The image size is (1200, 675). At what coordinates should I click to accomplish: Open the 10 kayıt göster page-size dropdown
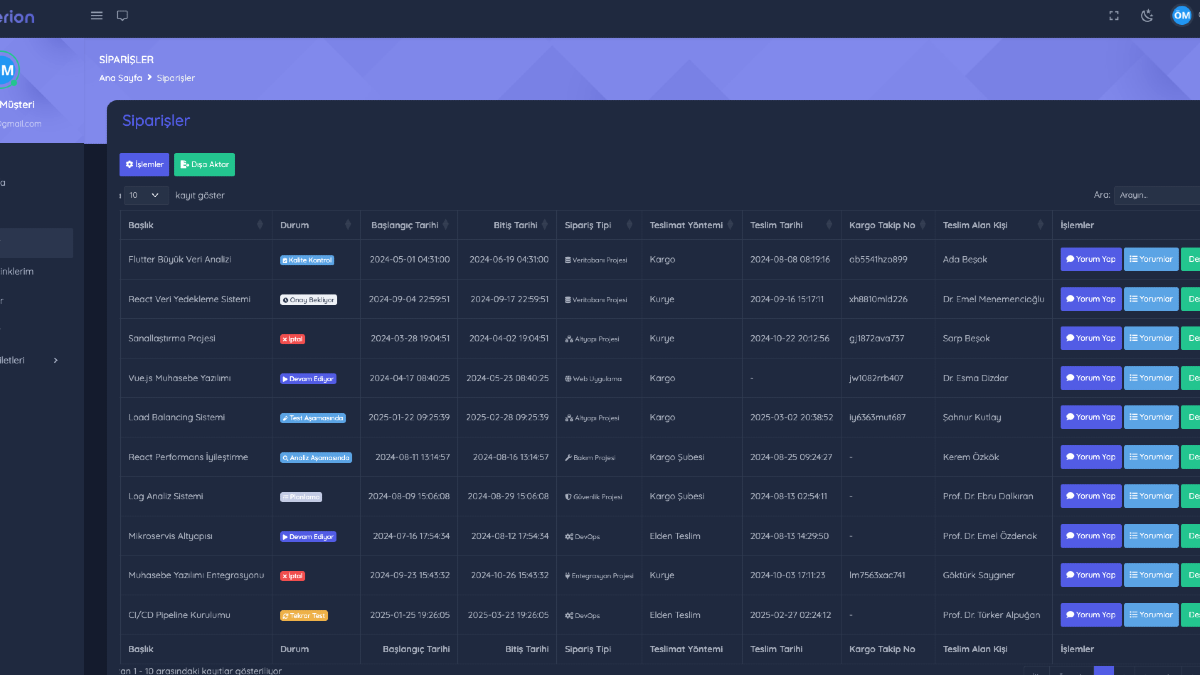pyautogui.click(x=146, y=196)
